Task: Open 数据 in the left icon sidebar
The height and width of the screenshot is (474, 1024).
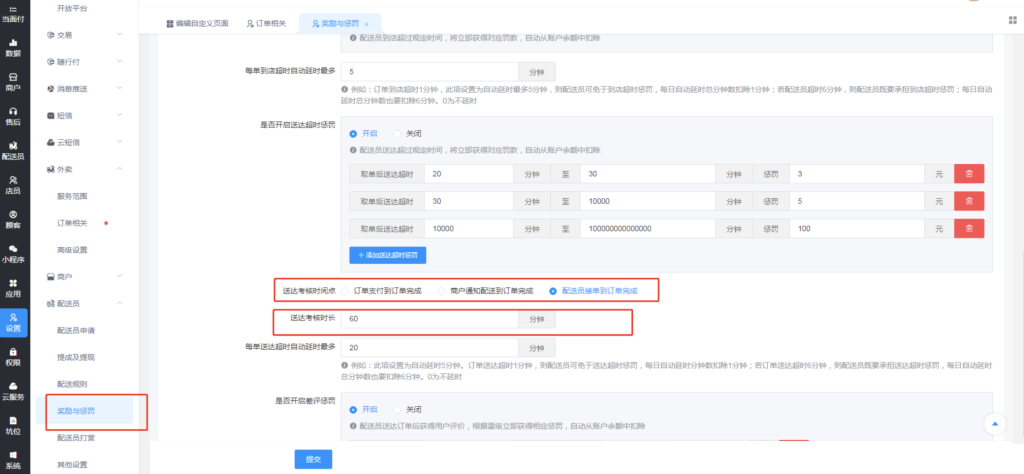Action: tap(13, 47)
